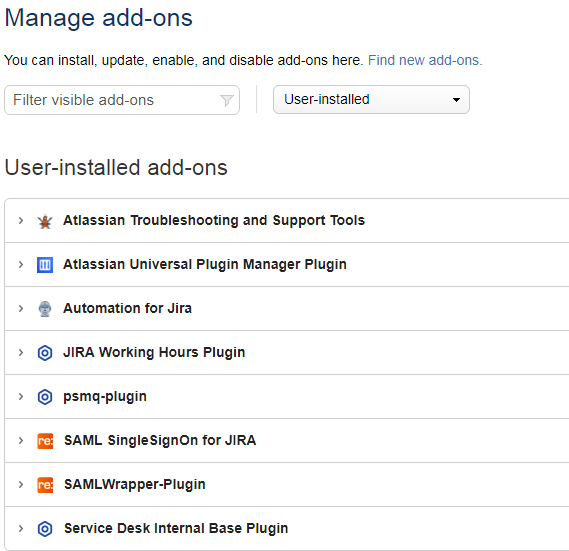Expand the Automation for Jira row
Image resolution: width=569 pixels, height=551 pixels.
click(21, 309)
